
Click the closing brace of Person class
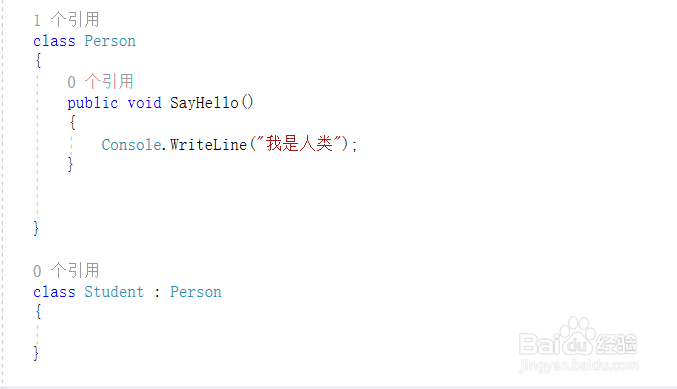36,228
